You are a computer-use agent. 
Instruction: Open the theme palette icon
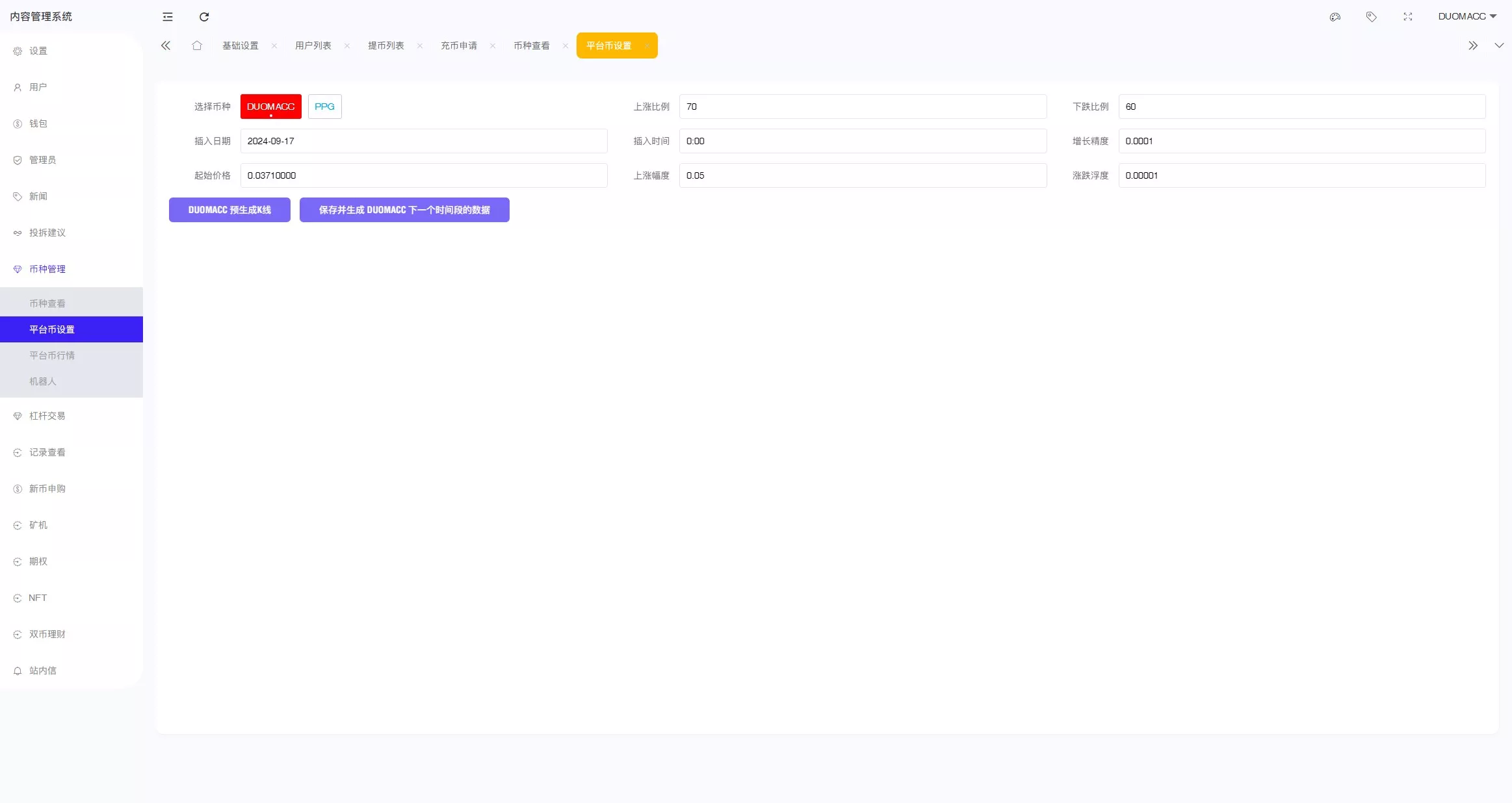tap(1335, 17)
